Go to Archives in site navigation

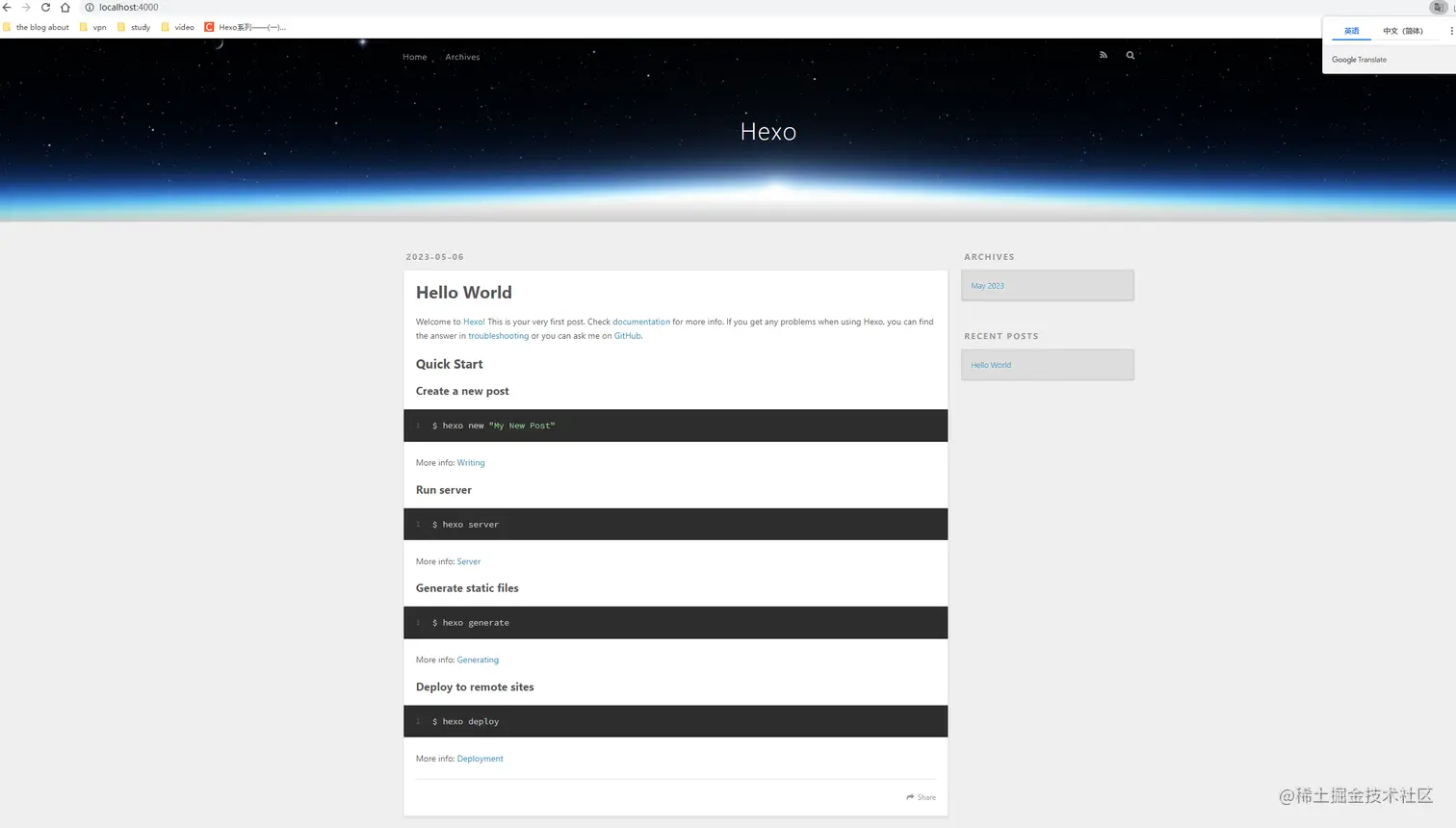[x=462, y=57]
